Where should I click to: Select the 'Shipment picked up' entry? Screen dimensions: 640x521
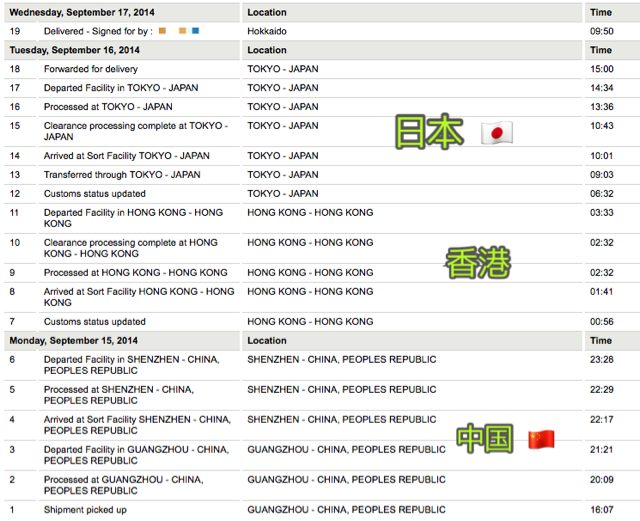[85, 510]
